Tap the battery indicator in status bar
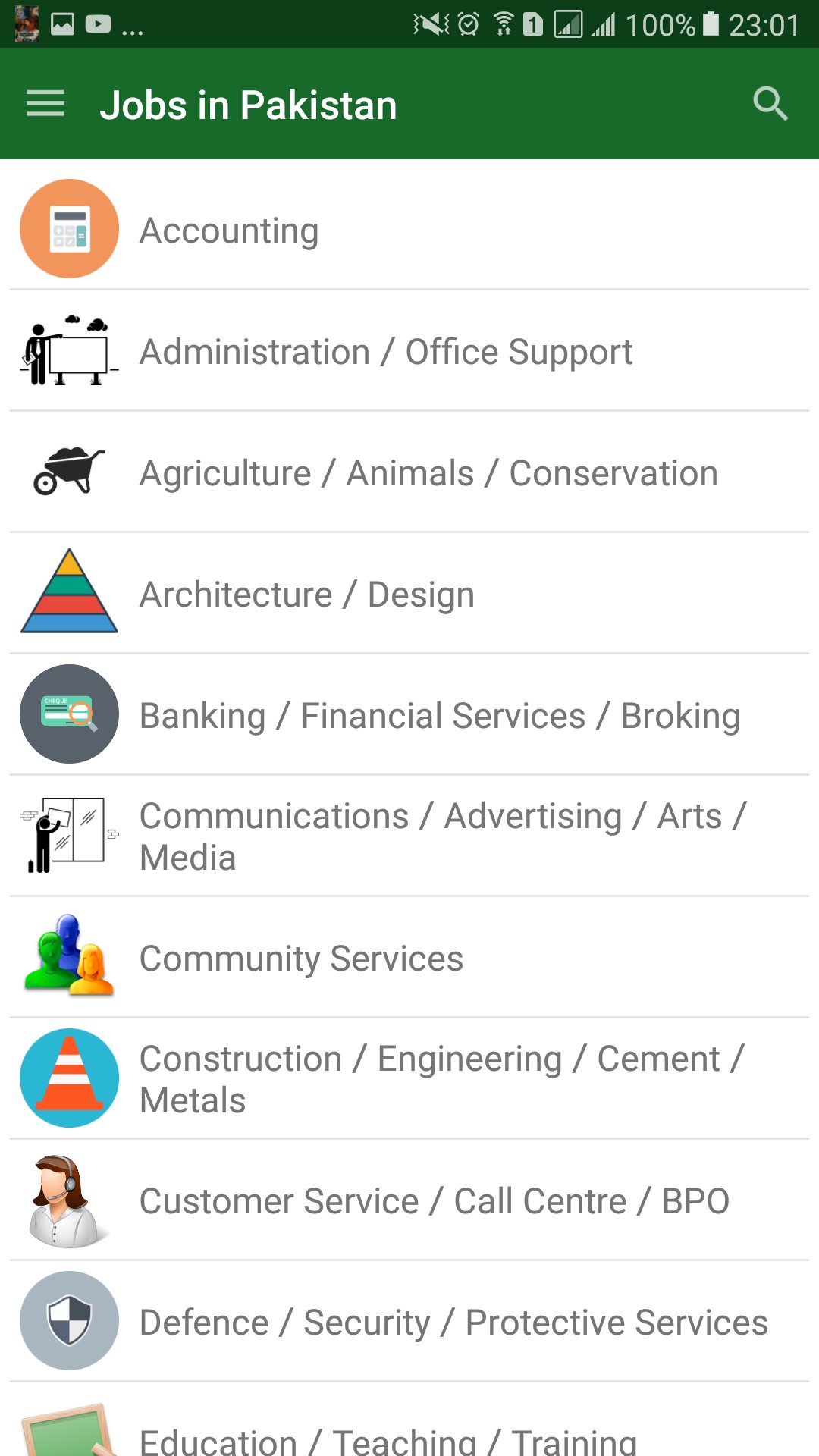This screenshot has height=1456, width=819. pos(711,24)
